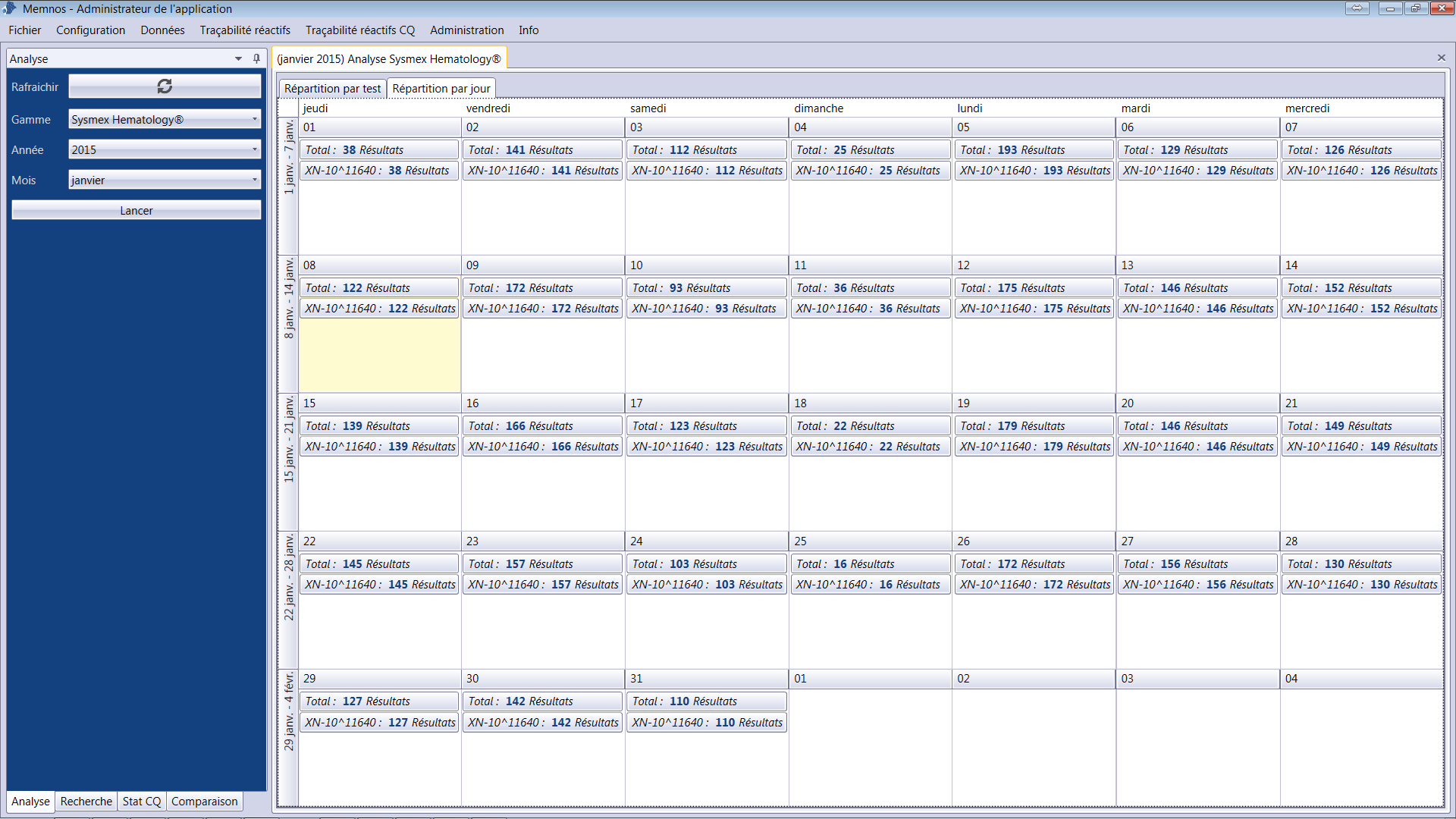Open the Données menu
Image resolution: width=1456 pixels, height=819 pixels.
(x=162, y=30)
